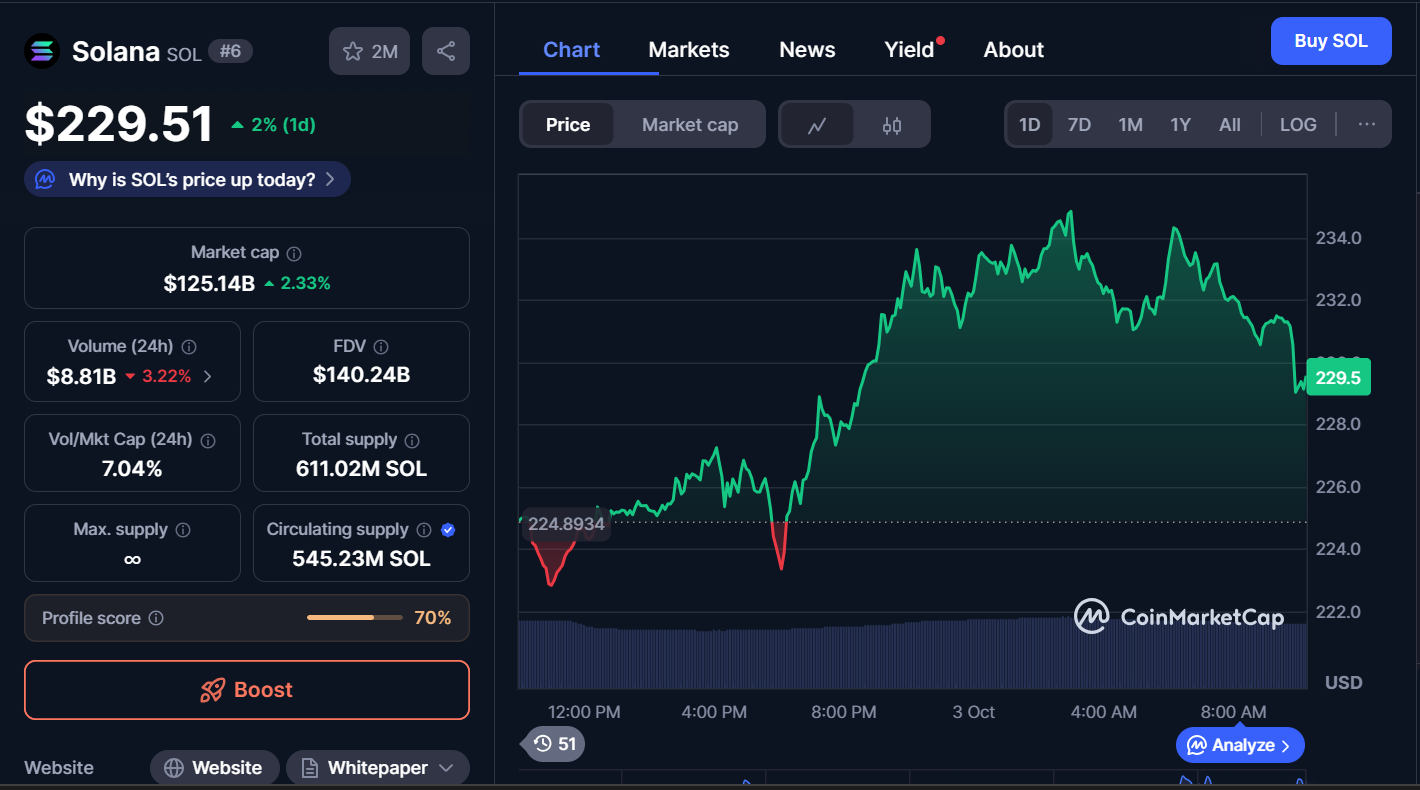
Task: Switch to line chart view icon
Action: click(817, 125)
